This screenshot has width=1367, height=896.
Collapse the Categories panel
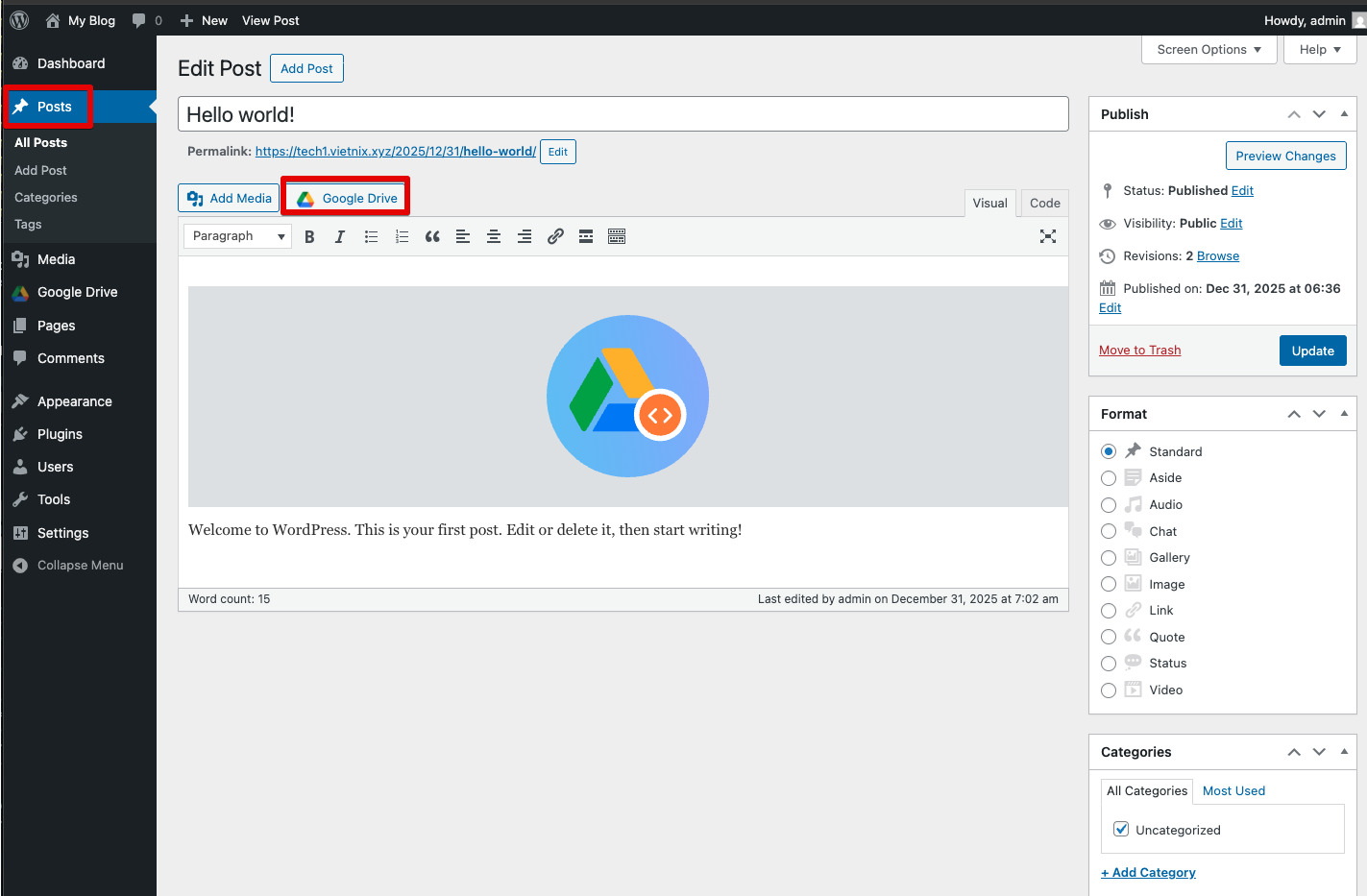[x=1344, y=752]
